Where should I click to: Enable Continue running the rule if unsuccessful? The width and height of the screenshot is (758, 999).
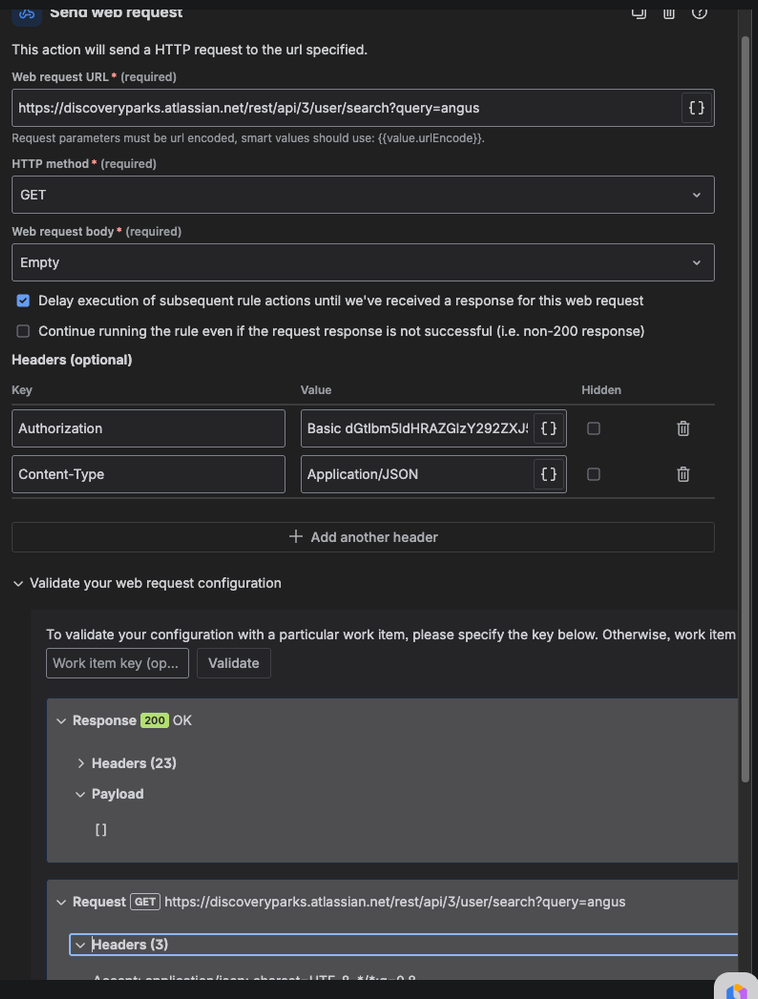click(x=23, y=331)
